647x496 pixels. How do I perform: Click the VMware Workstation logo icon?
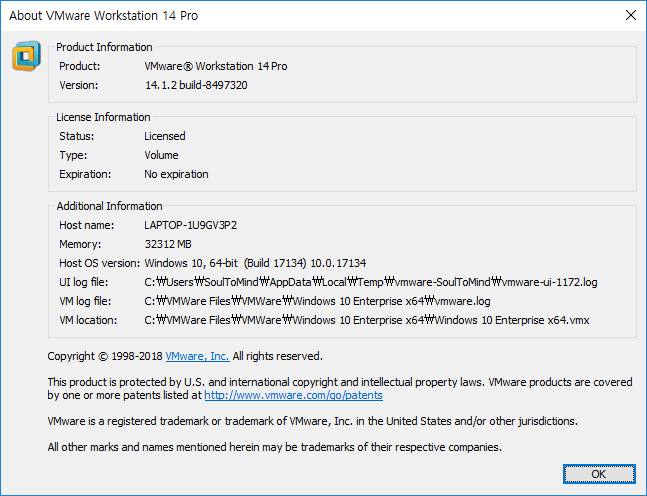point(26,56)
